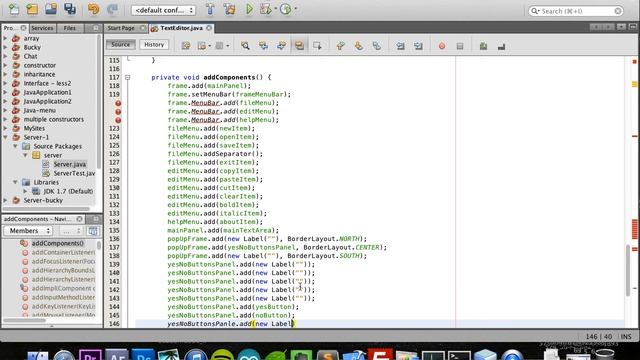Click the error marker on the fileMenu line

[x=118, y=103]
